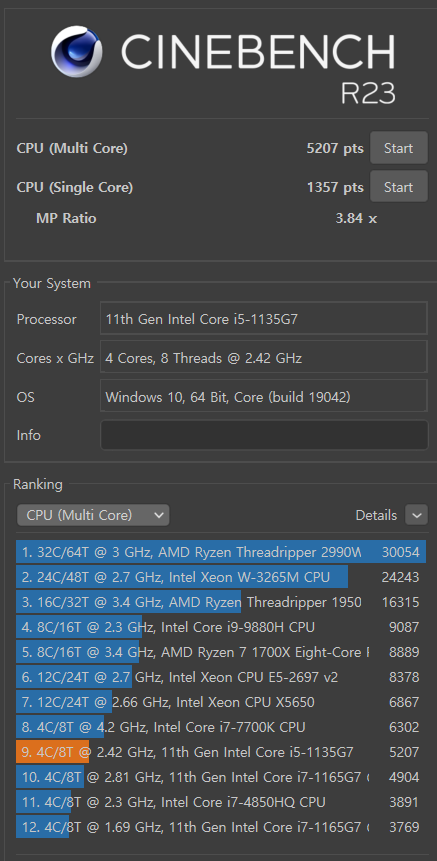Viewport: 437px width, 861px height.
Task: Select ranking row Threadripper 1950 16C/32T
Action: [x=221, y=602]
